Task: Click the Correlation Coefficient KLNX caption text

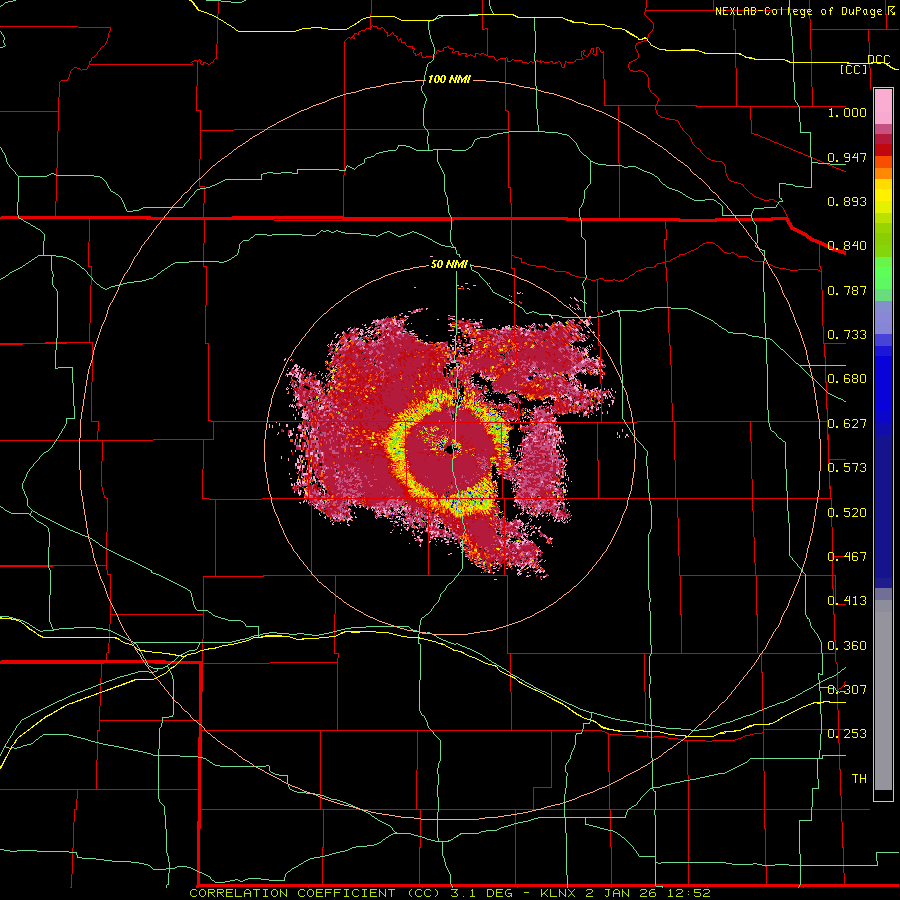Action: pos(450,893)
